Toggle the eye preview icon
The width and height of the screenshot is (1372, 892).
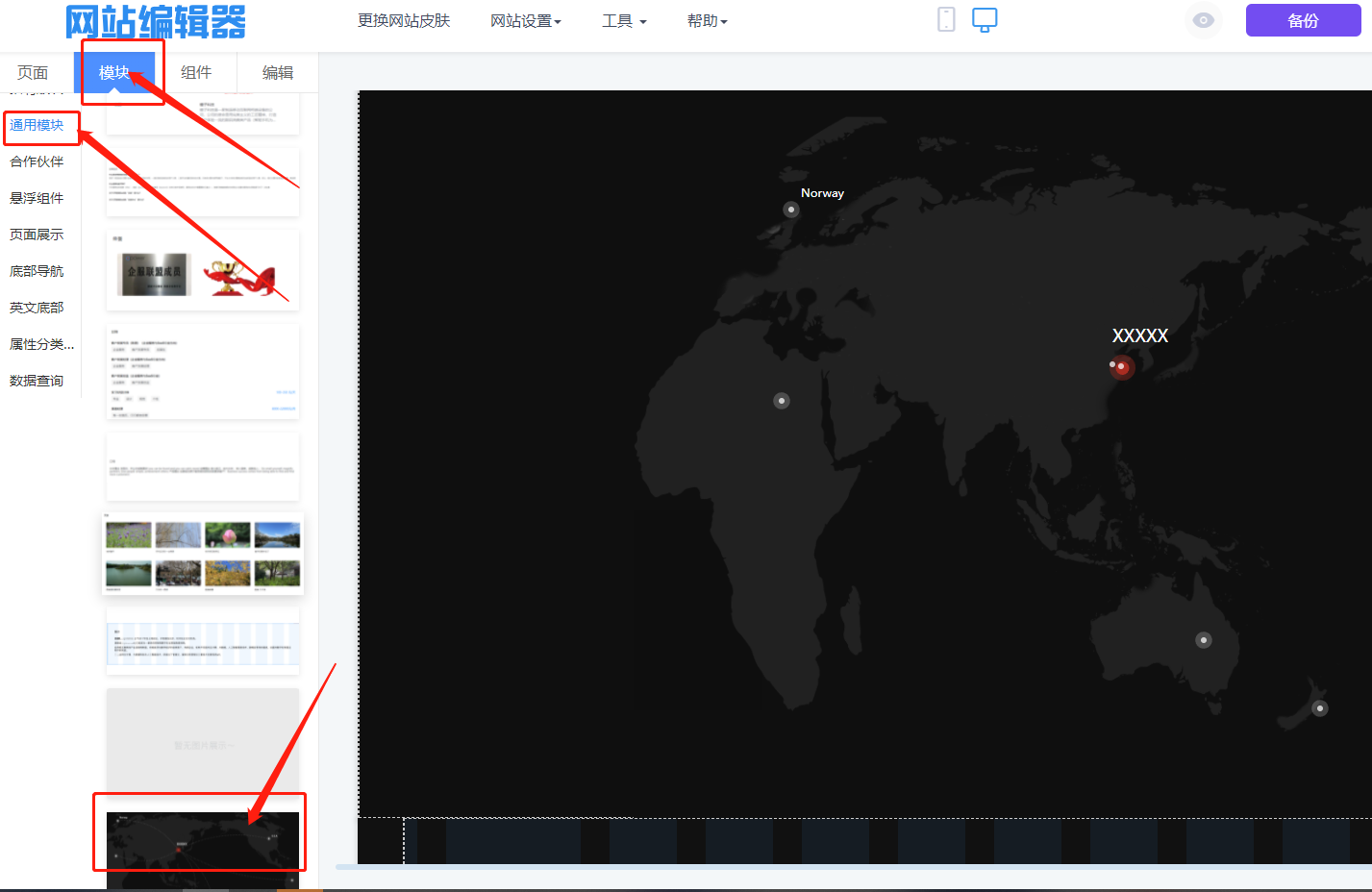[x=1203, y=20]
